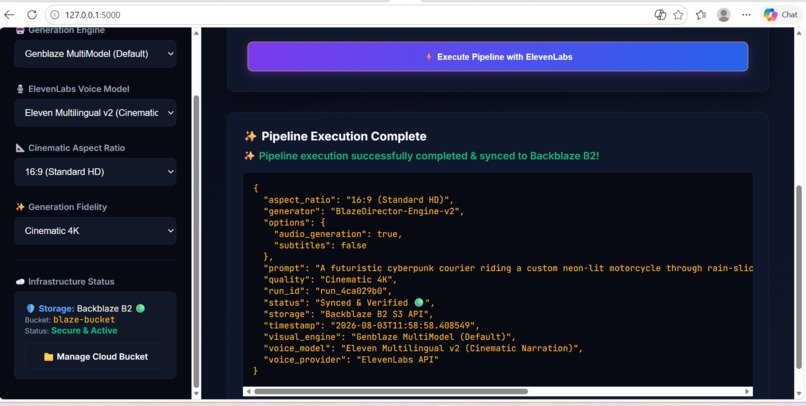Click the sidebar scrollbar up arrow

[195, 33]
